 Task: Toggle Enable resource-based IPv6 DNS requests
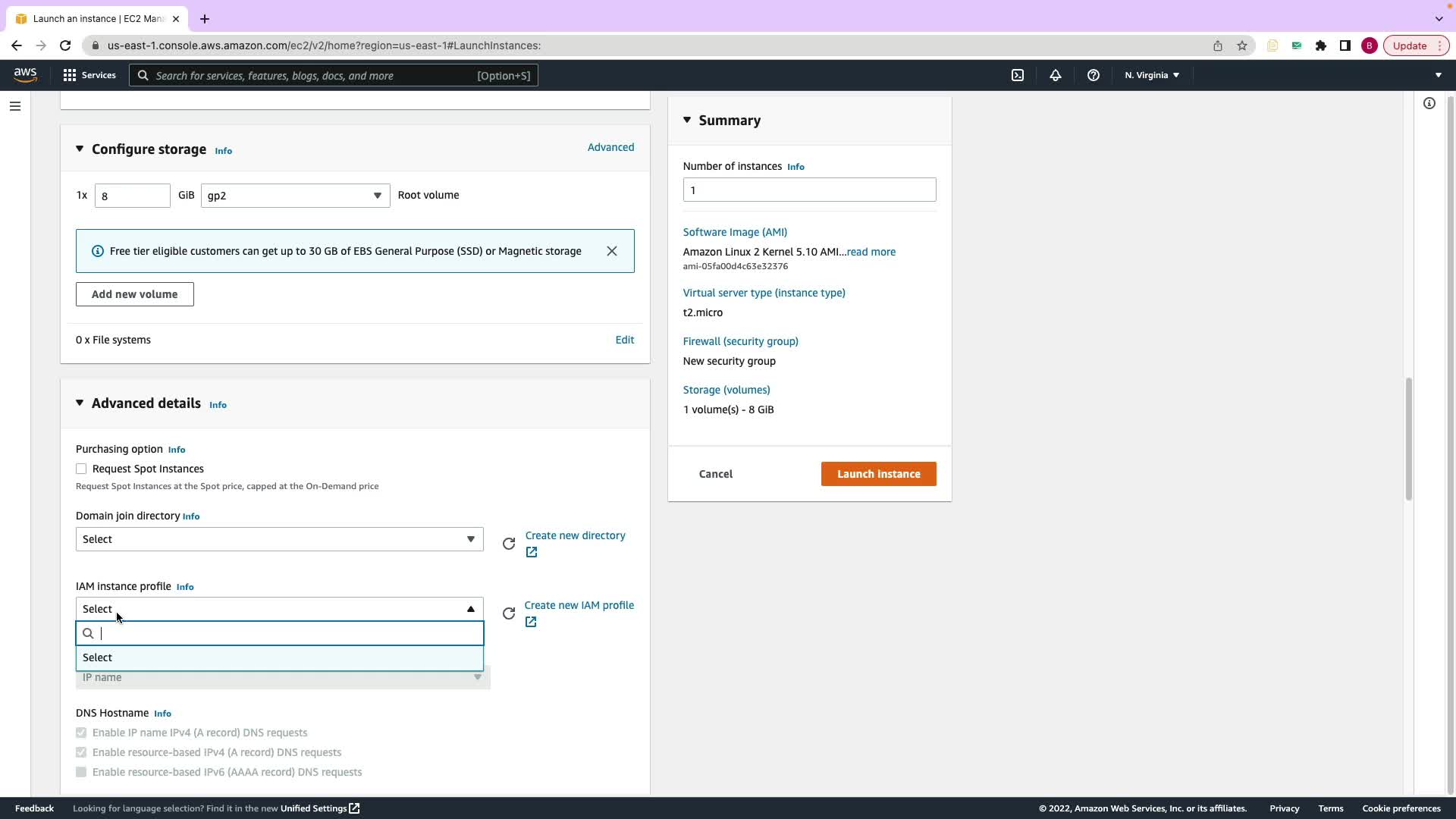81,772
